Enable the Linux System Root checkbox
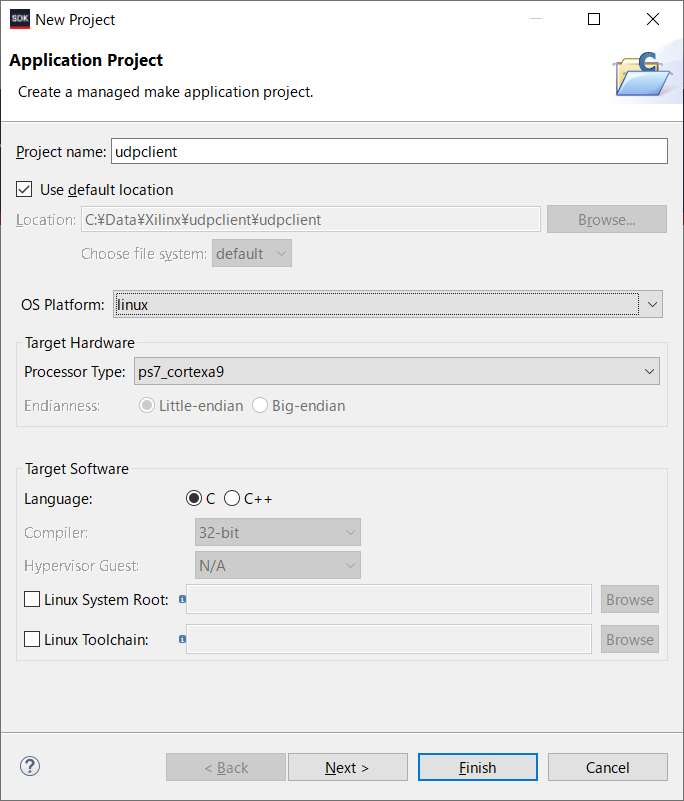The height and width of the screenshot is (801, 684). (x=32, y=599)
